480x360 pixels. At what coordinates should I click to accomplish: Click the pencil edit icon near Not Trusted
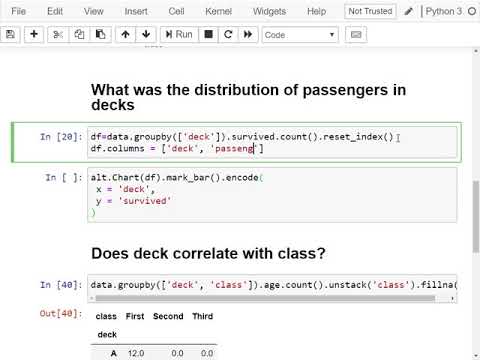coord(408,11)
